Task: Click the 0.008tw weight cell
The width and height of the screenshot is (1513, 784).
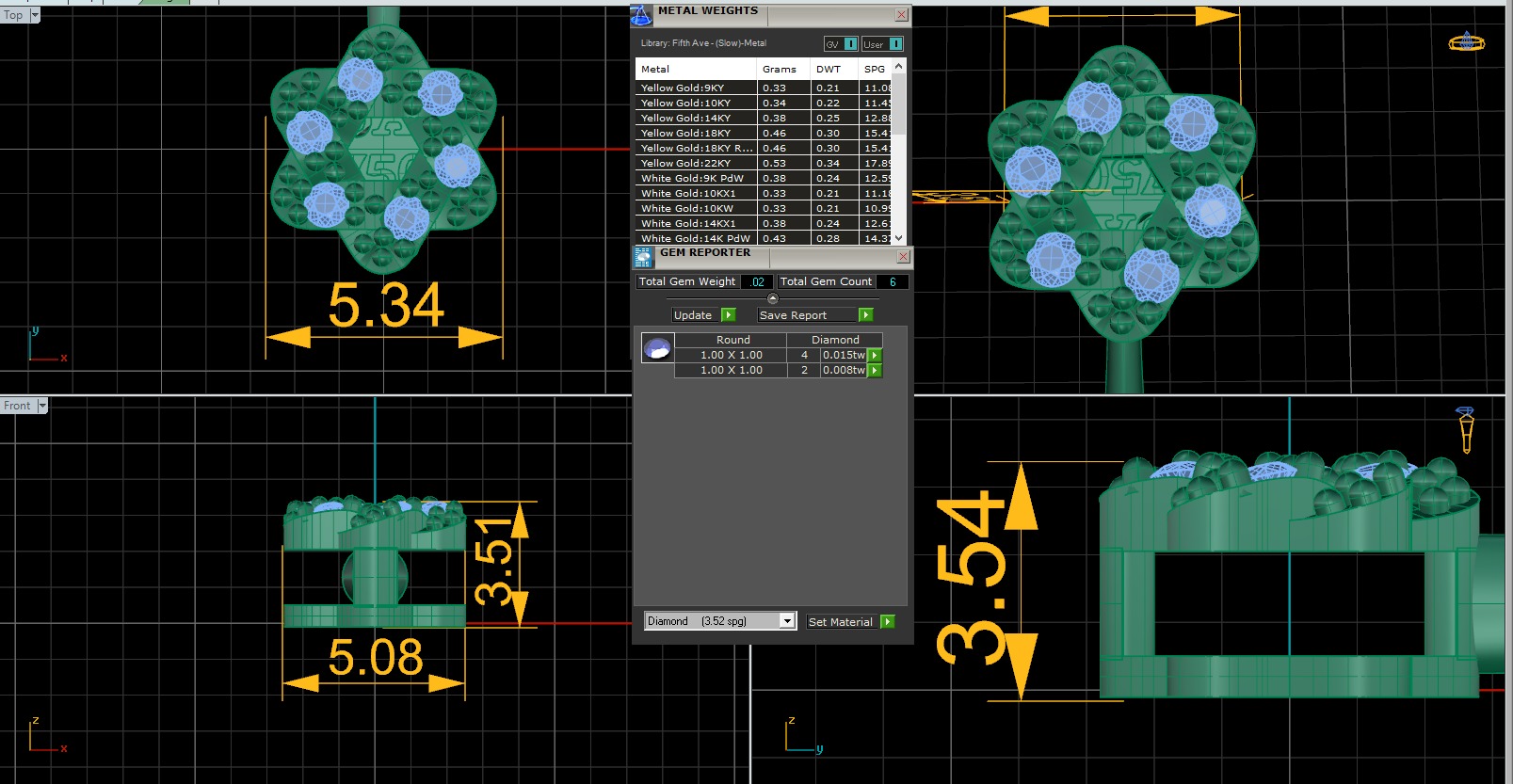Action: [x=844, y=371]
